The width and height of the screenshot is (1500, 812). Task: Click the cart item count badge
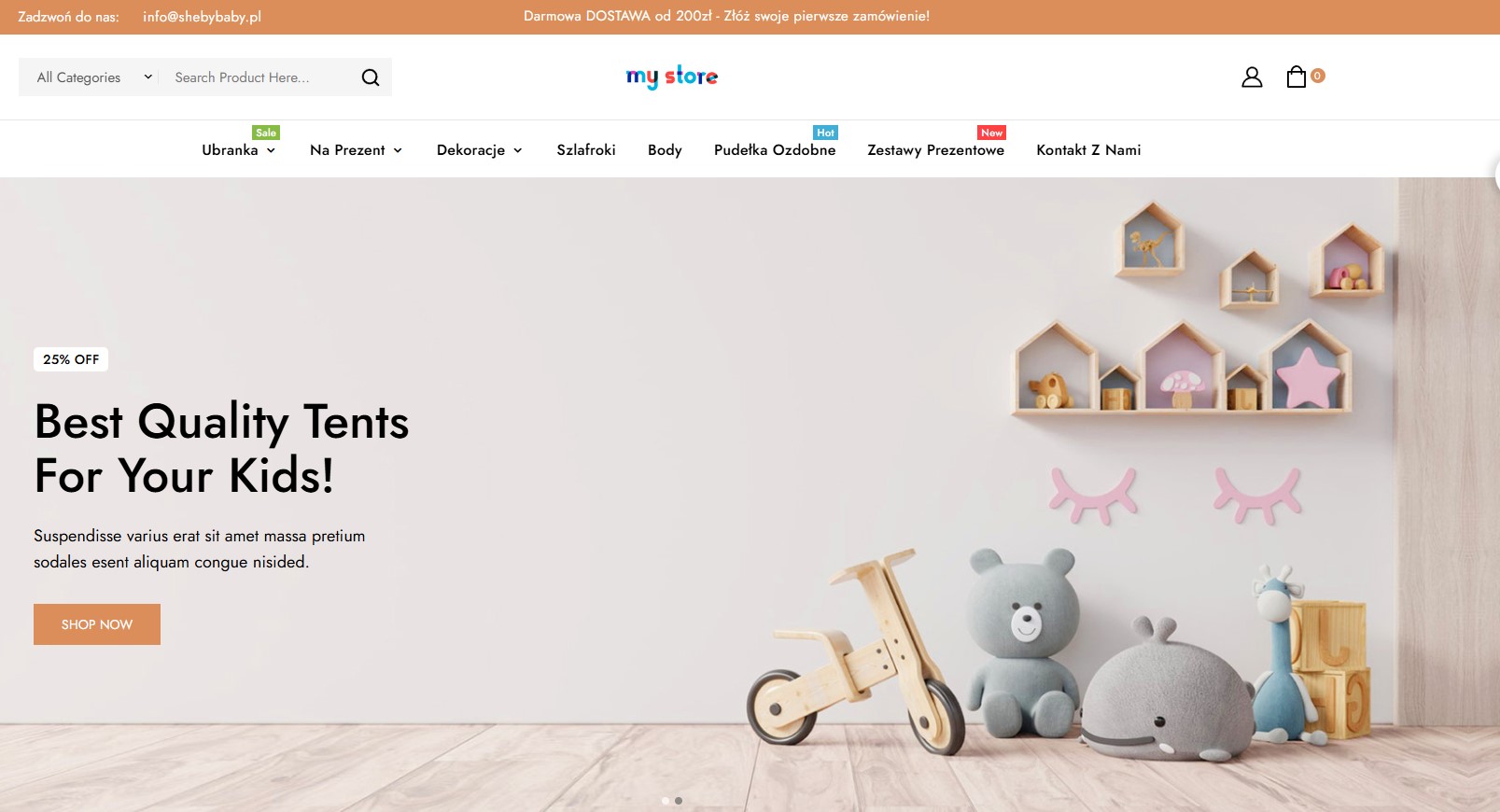tap(1318, 76)
